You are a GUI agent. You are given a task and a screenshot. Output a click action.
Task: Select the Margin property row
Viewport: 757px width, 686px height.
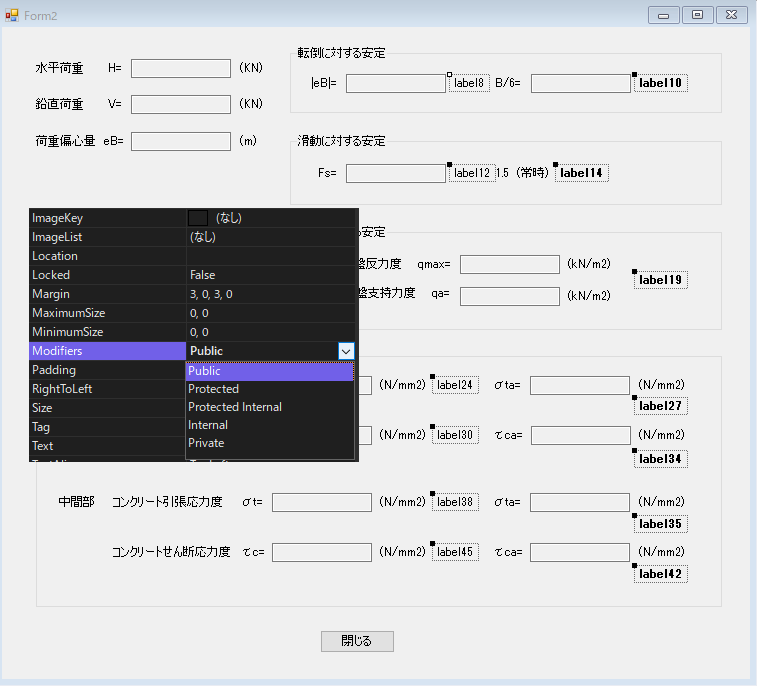tap(194, 294)
